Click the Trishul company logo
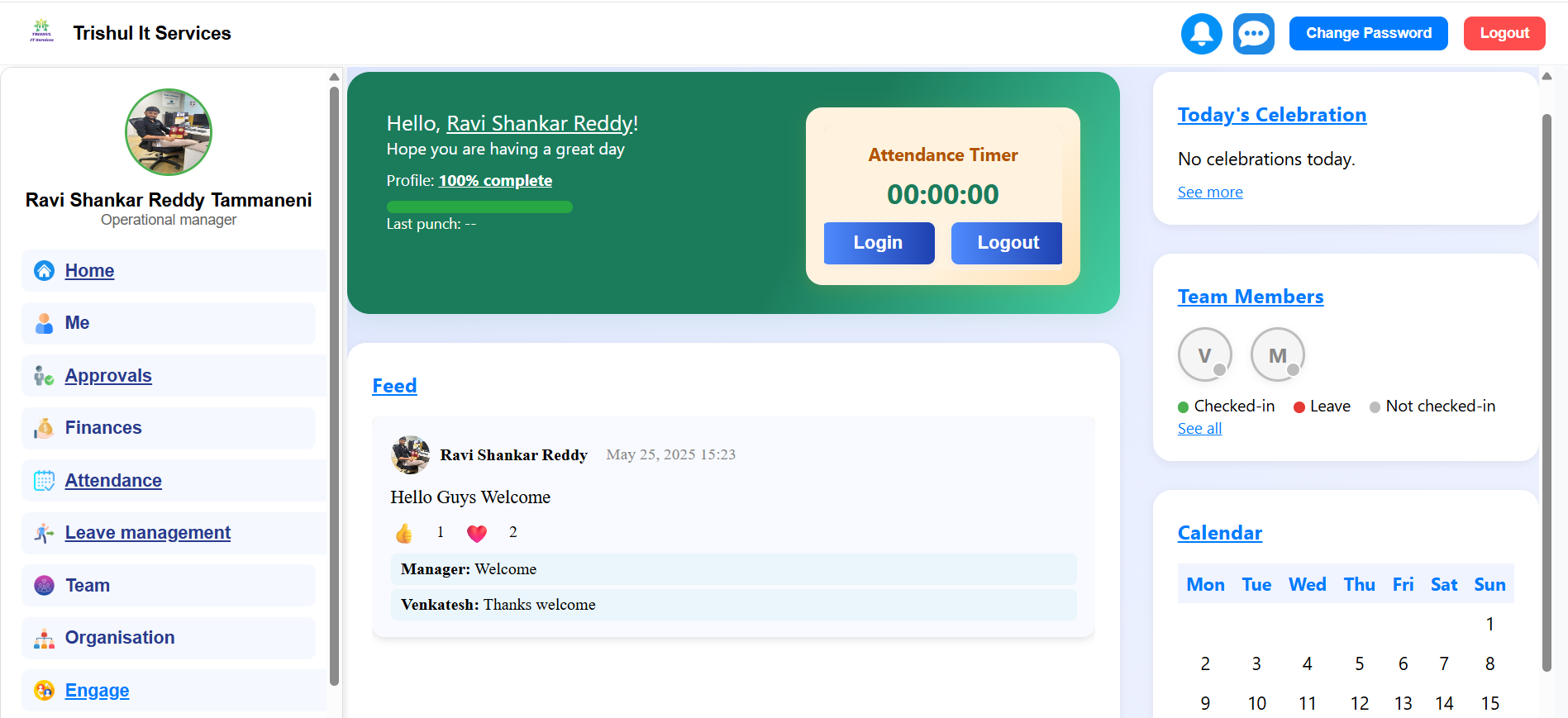The height and width of the screenshot is (718, 1568). pos(42,31)
